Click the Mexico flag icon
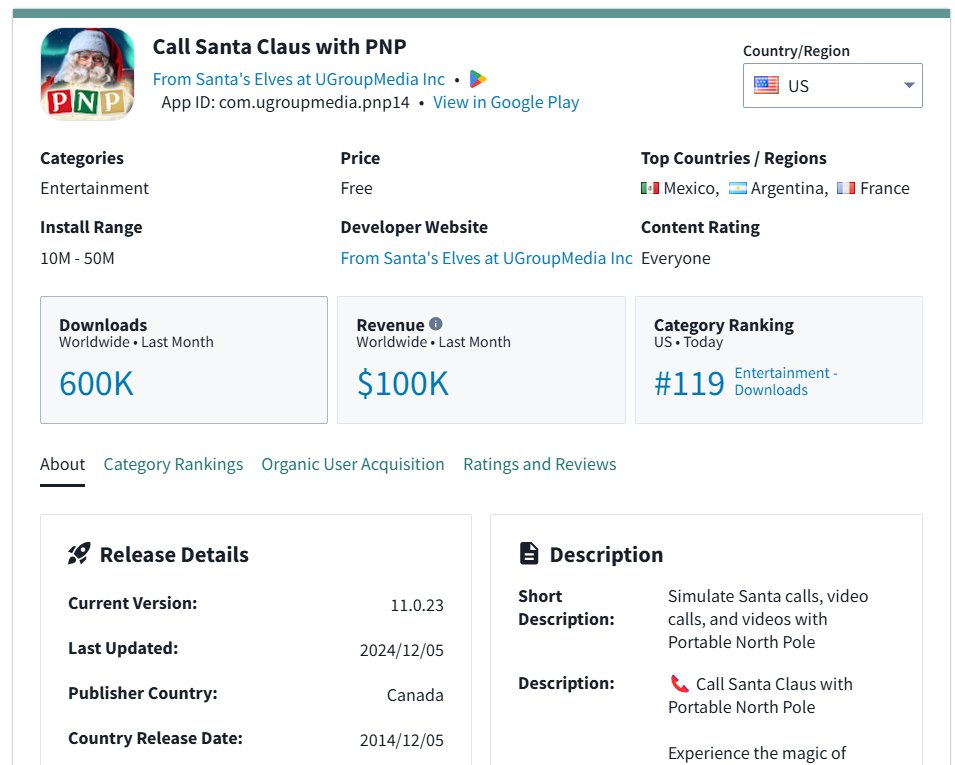The height and width of the screenshot is (765, 955). (x=650, y=188)
